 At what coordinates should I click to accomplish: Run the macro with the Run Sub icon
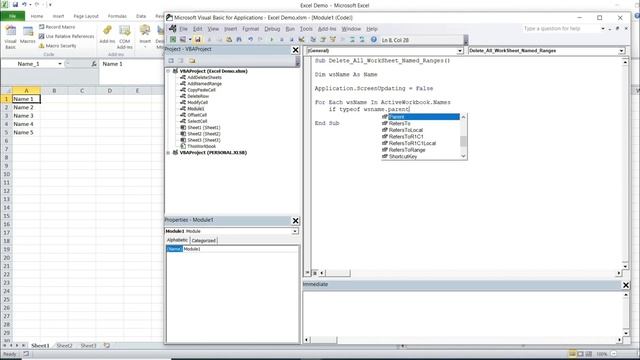[x=272, y=40]
